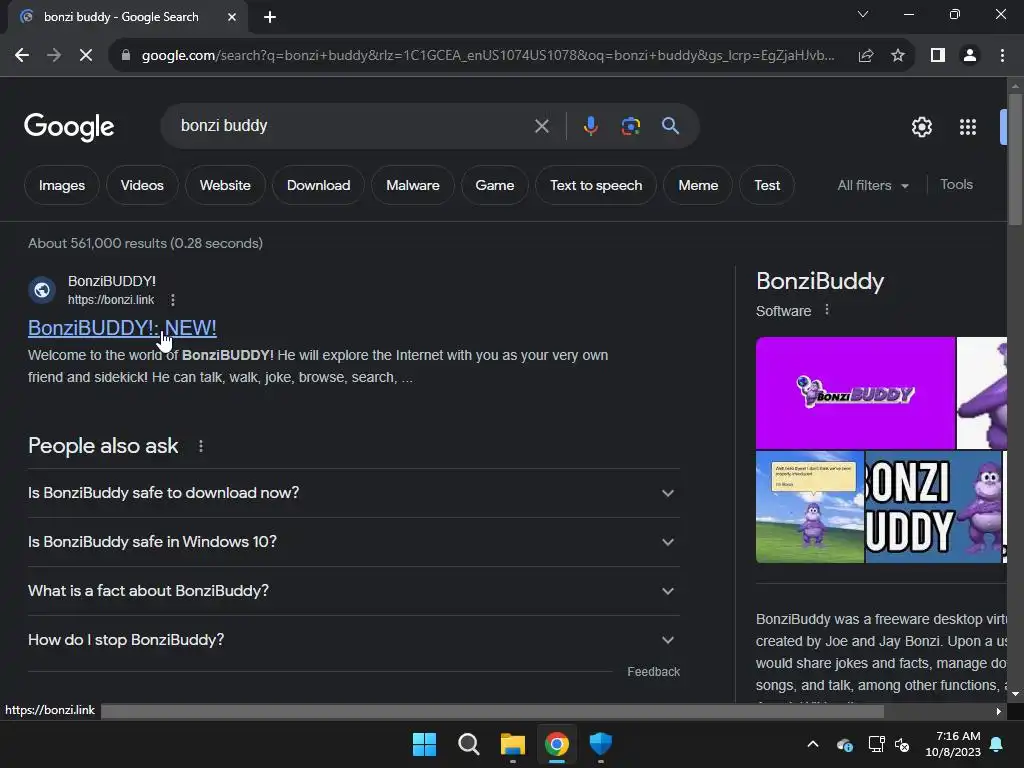This screenshot has width=1024, height=768.
Task: Open the Windows XP desktop Bonzi image
Action: [810, 507]
